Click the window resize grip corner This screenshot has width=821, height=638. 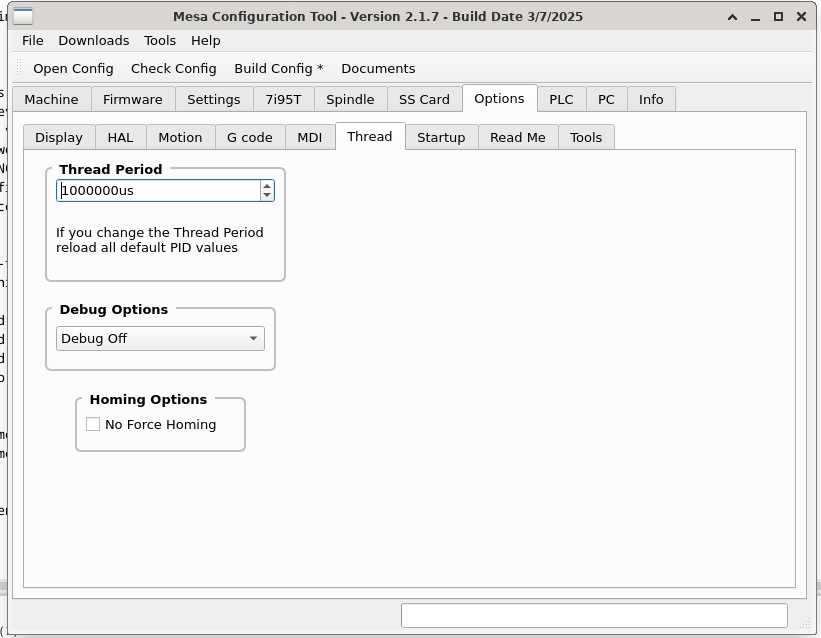click(x=805, y=622)
